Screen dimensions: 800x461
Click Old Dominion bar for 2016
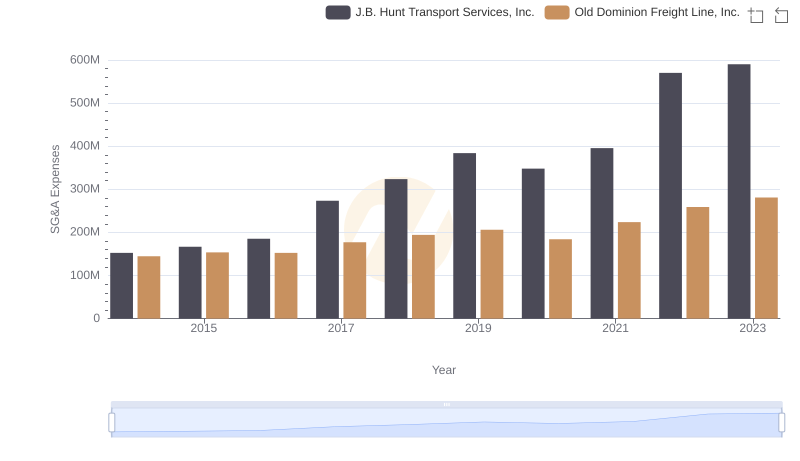click(x=286, y=286)
